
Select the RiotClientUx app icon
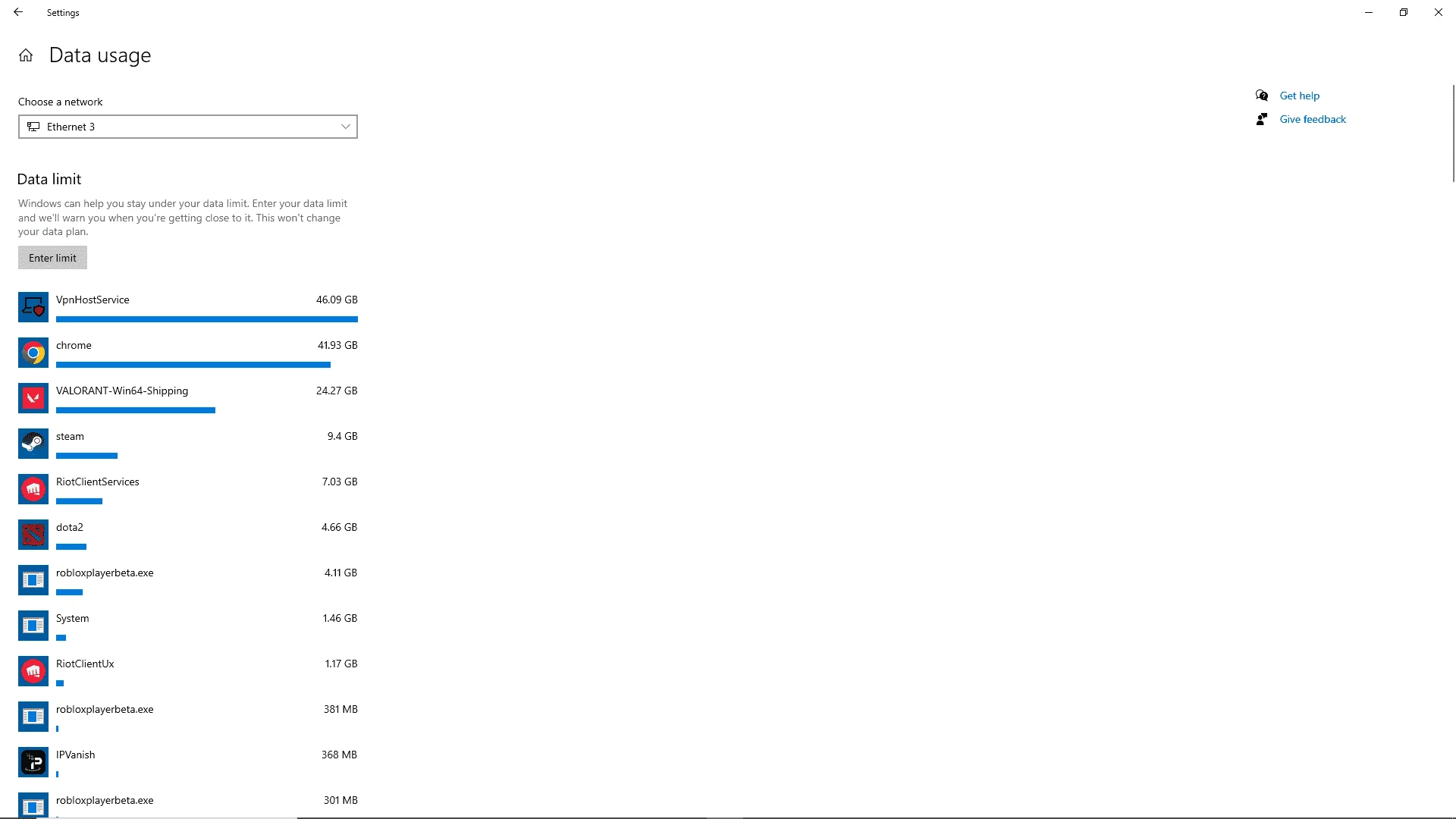pos(33,671)
